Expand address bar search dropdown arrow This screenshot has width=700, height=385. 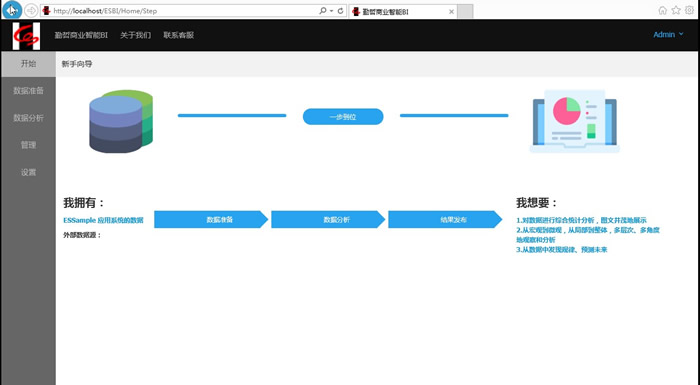point(331,11)
